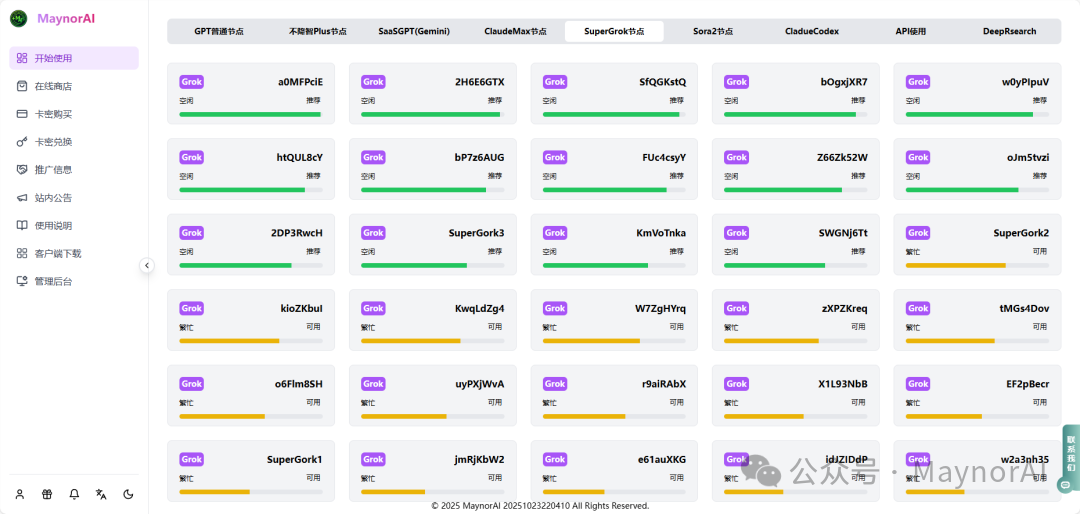
Task: Open 卡密购买 sidebar item
Action: pyautogui.click(x=74, y=114)
